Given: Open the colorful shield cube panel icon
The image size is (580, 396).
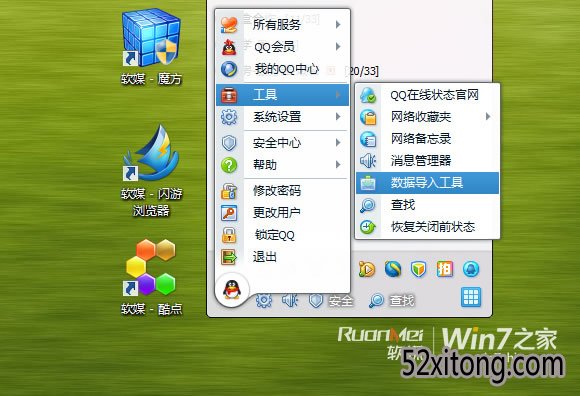Looking at the screenshot, I should [418, 269].
